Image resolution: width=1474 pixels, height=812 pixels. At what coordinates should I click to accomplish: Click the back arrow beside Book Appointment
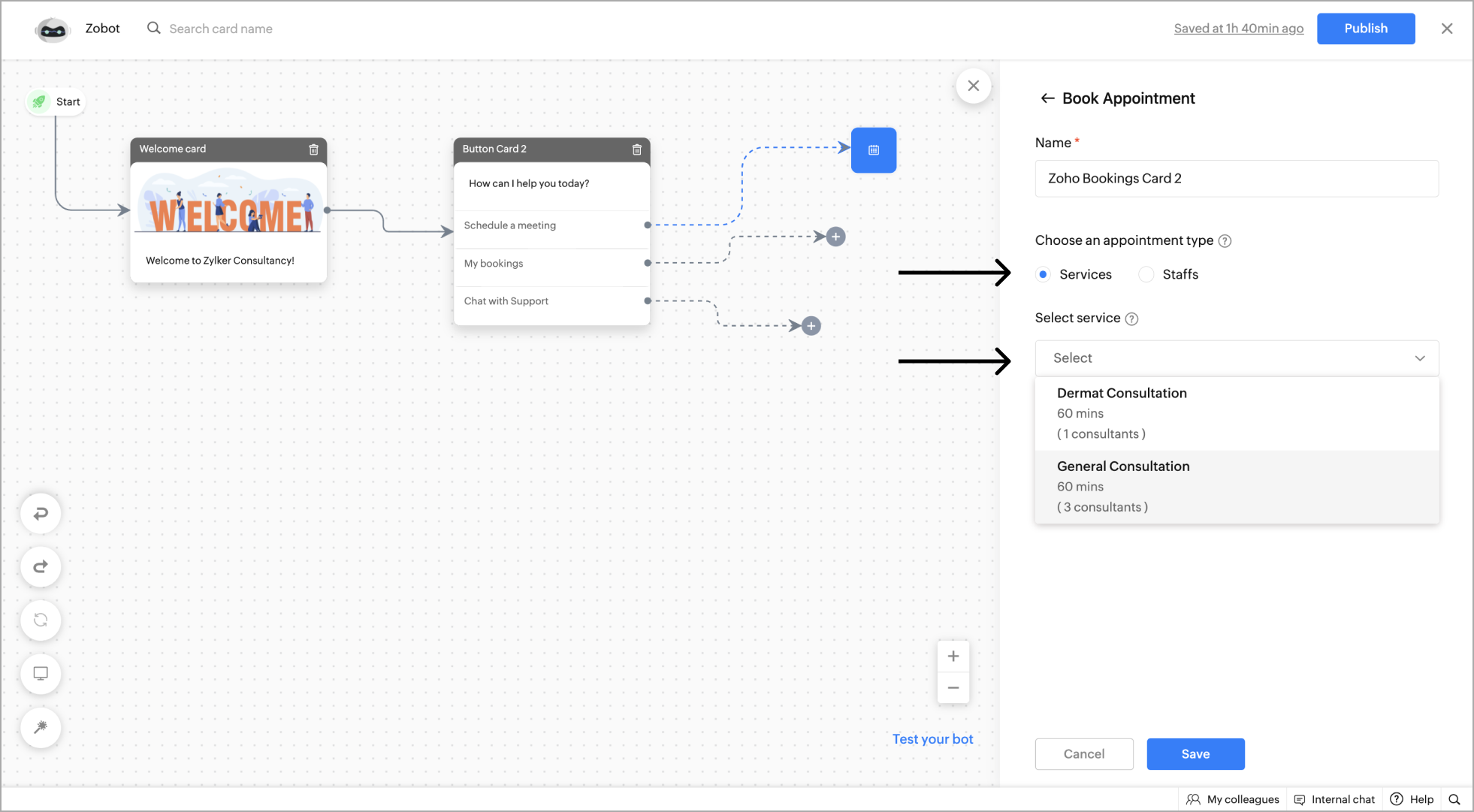tap(1047, 98)
